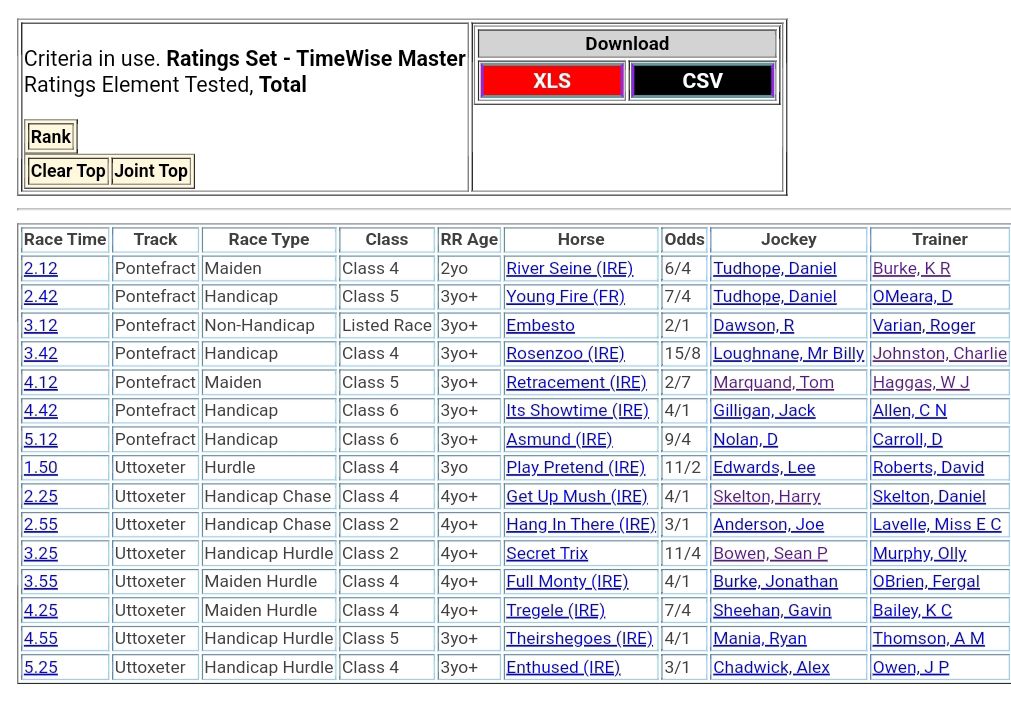1011x702 pixels.
Task: View trainer Lavelle, Miss E C
Action: click(936, 525)
